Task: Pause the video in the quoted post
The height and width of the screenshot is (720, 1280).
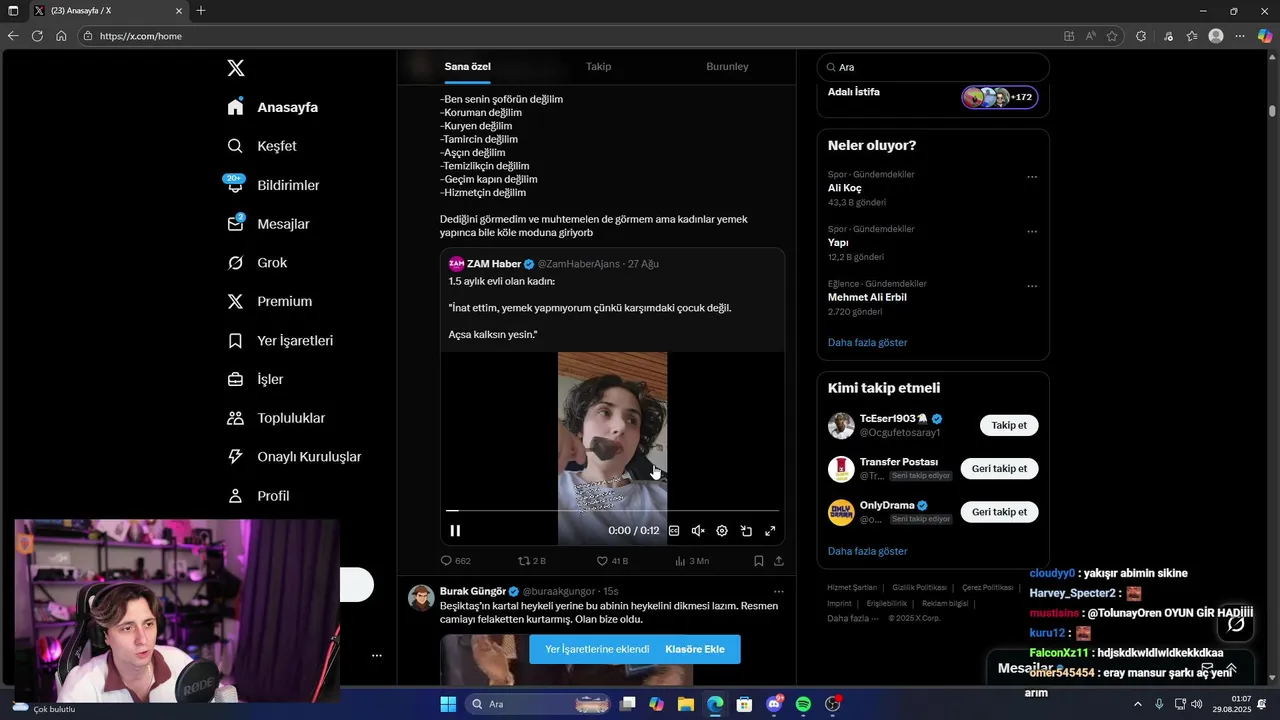Action: [x=455, y=531]
